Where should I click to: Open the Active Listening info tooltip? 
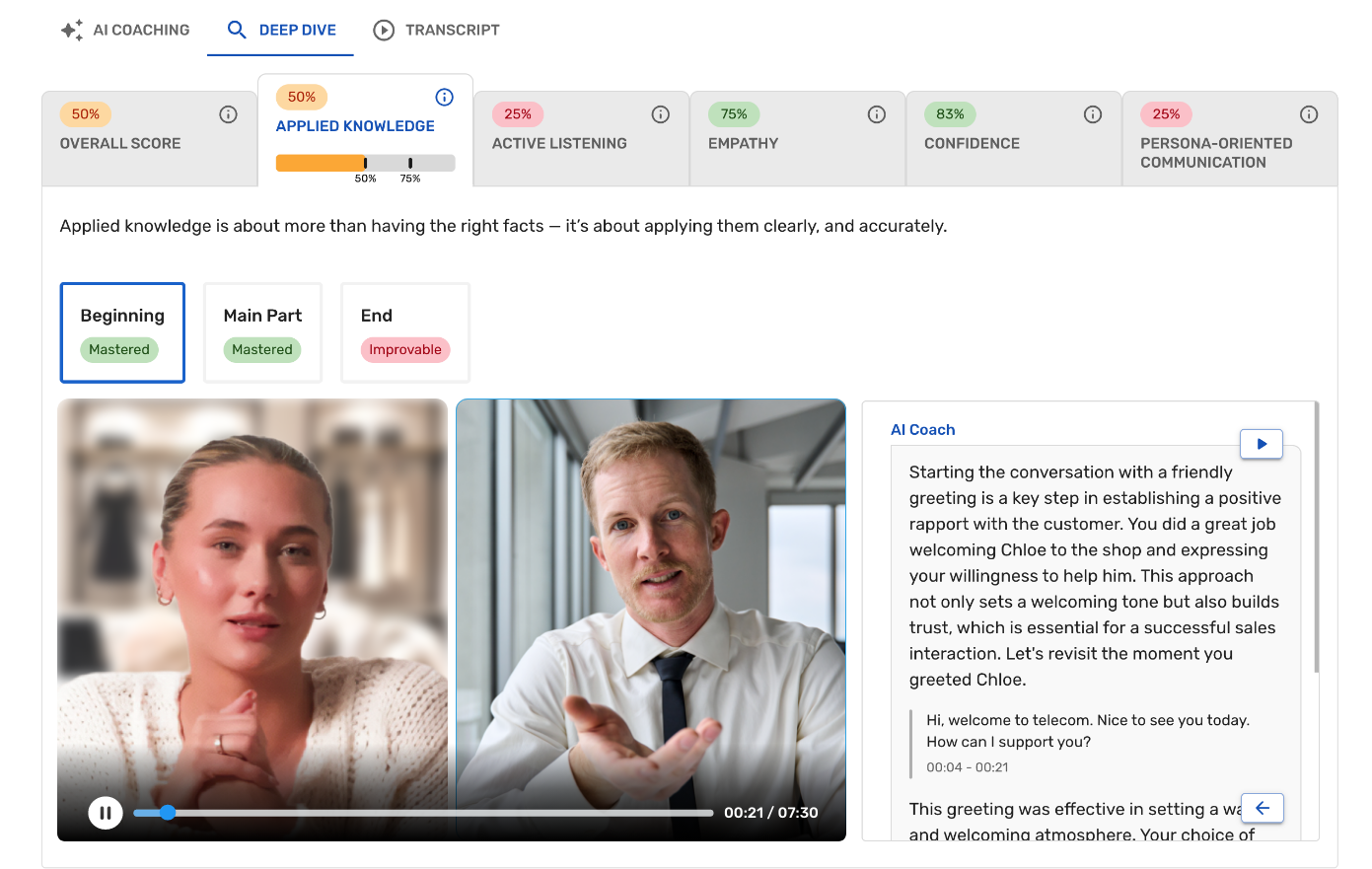click(660, 113)
